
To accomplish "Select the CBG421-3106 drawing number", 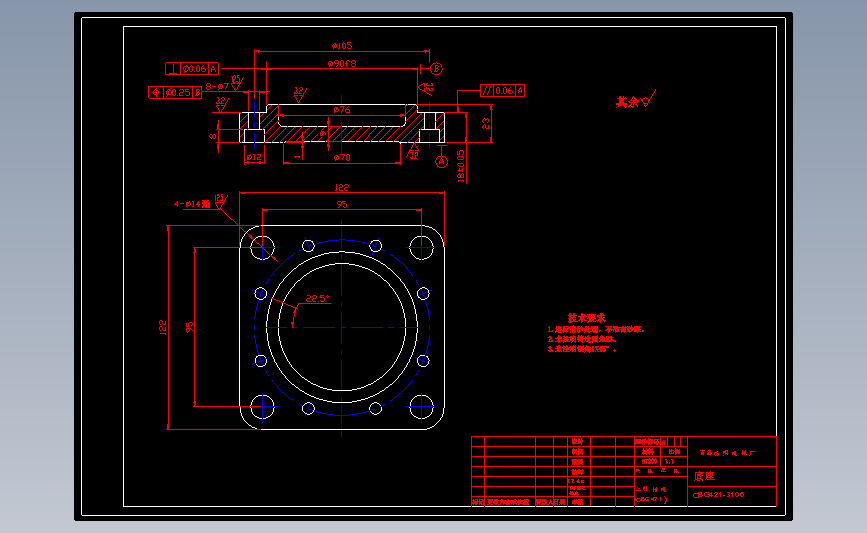I will 719,495.
